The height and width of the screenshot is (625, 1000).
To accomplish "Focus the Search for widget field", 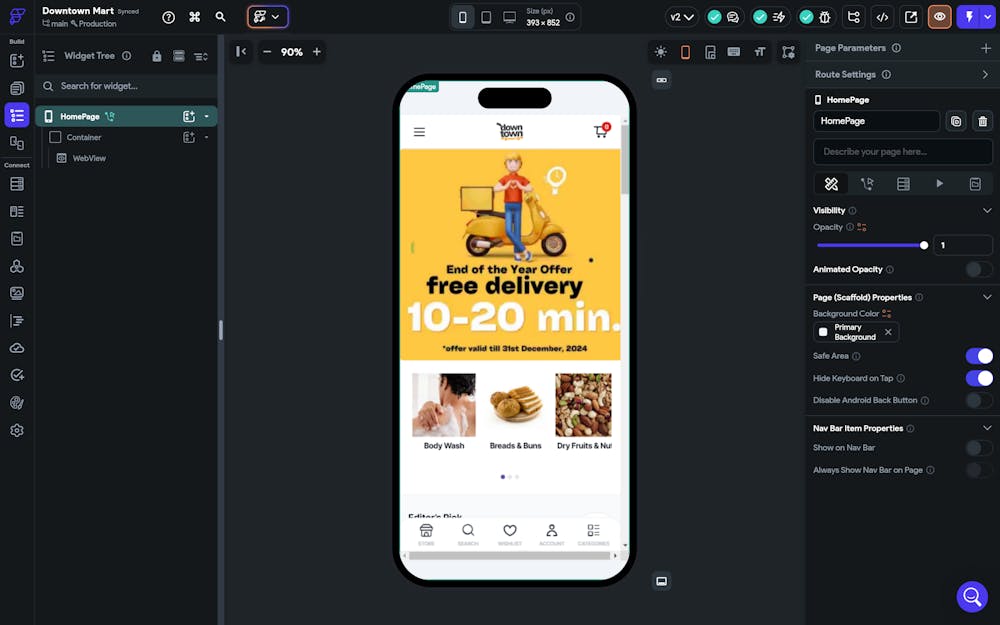I will (126, 86).
